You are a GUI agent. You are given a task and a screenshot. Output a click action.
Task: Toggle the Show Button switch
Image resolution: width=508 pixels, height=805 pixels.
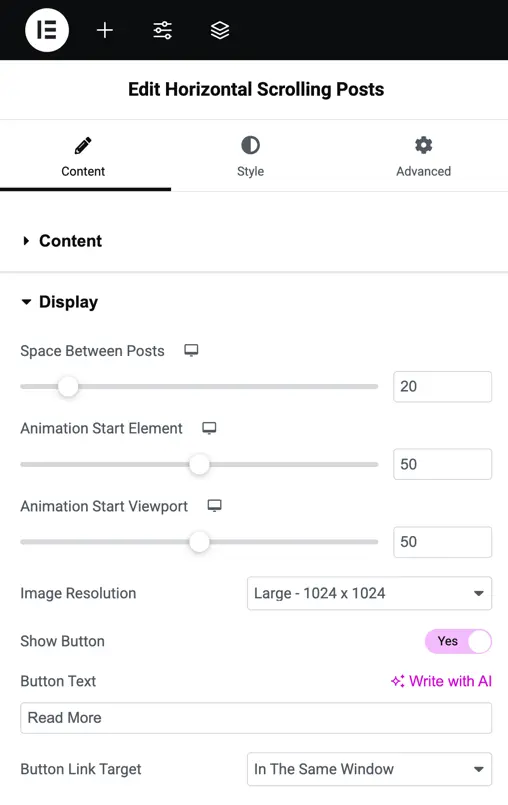(x=458, y=641)
